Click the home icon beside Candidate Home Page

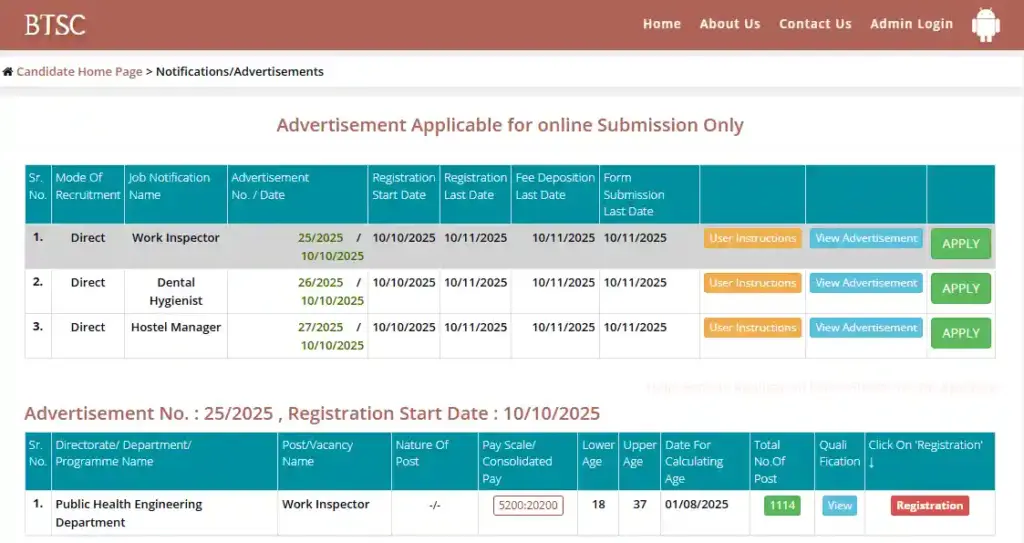coord(8,72)
